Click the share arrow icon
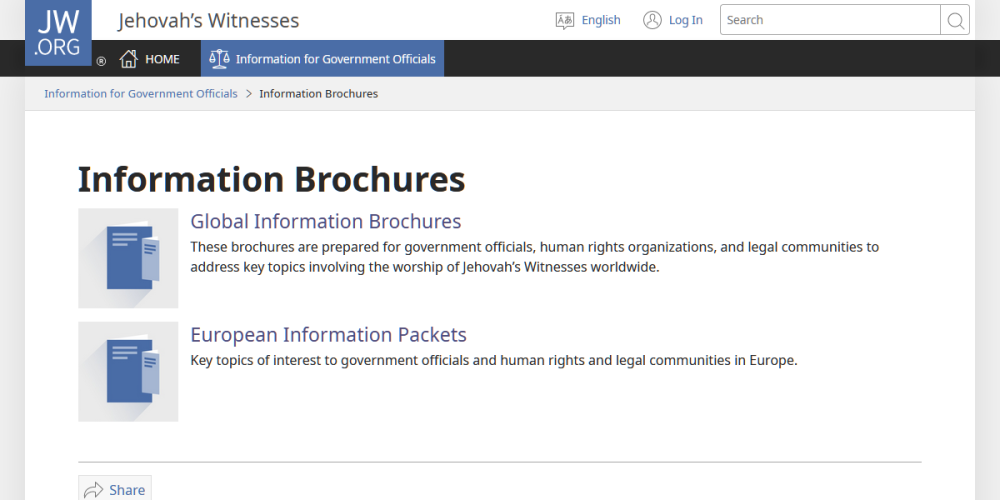The width and height of the screenshot is (1000, 500). pos(94,489)
